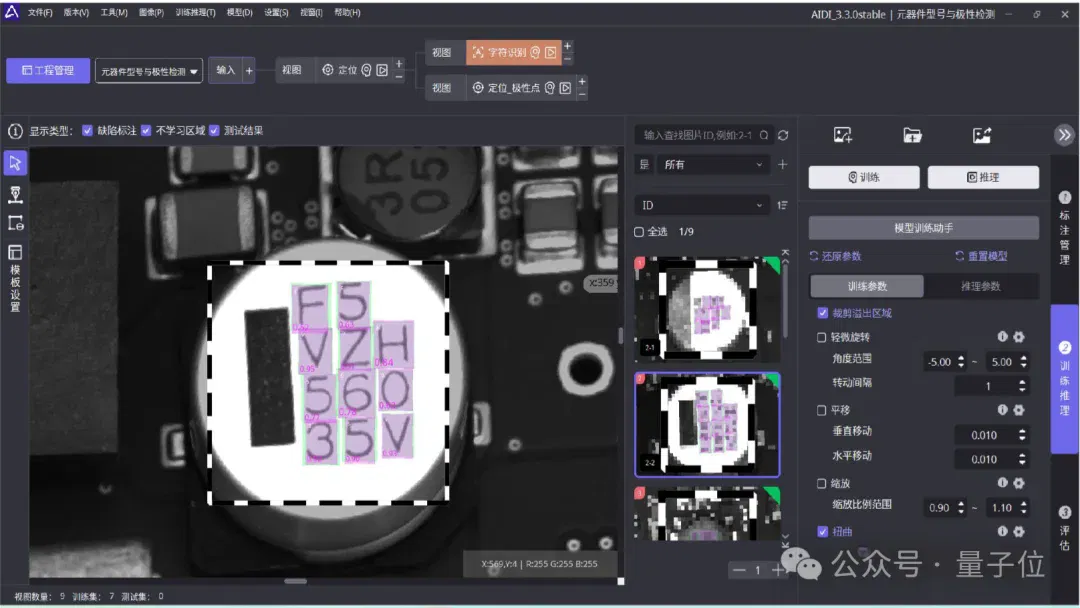Select image thumbnail 2-1
1080x608 pixels.
pyautogui.click(x=707, y=308)
